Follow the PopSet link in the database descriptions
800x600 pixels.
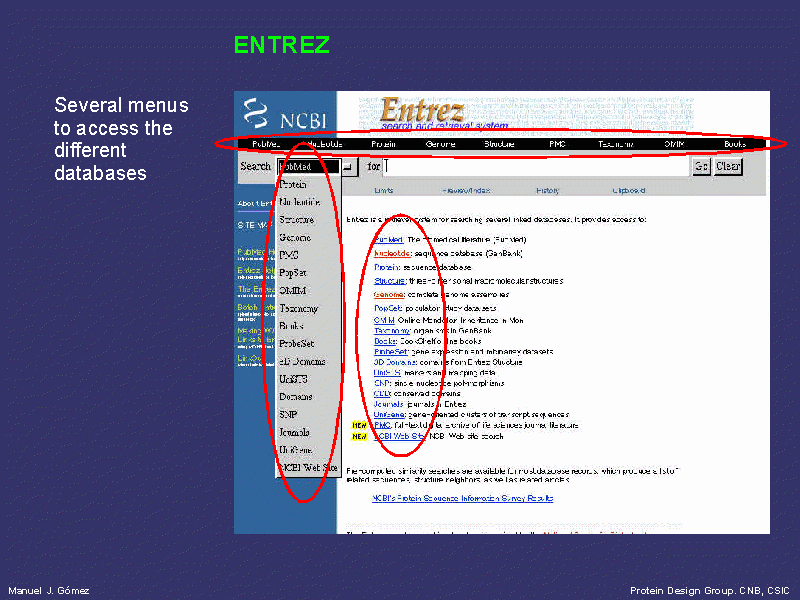click(388, 309)
